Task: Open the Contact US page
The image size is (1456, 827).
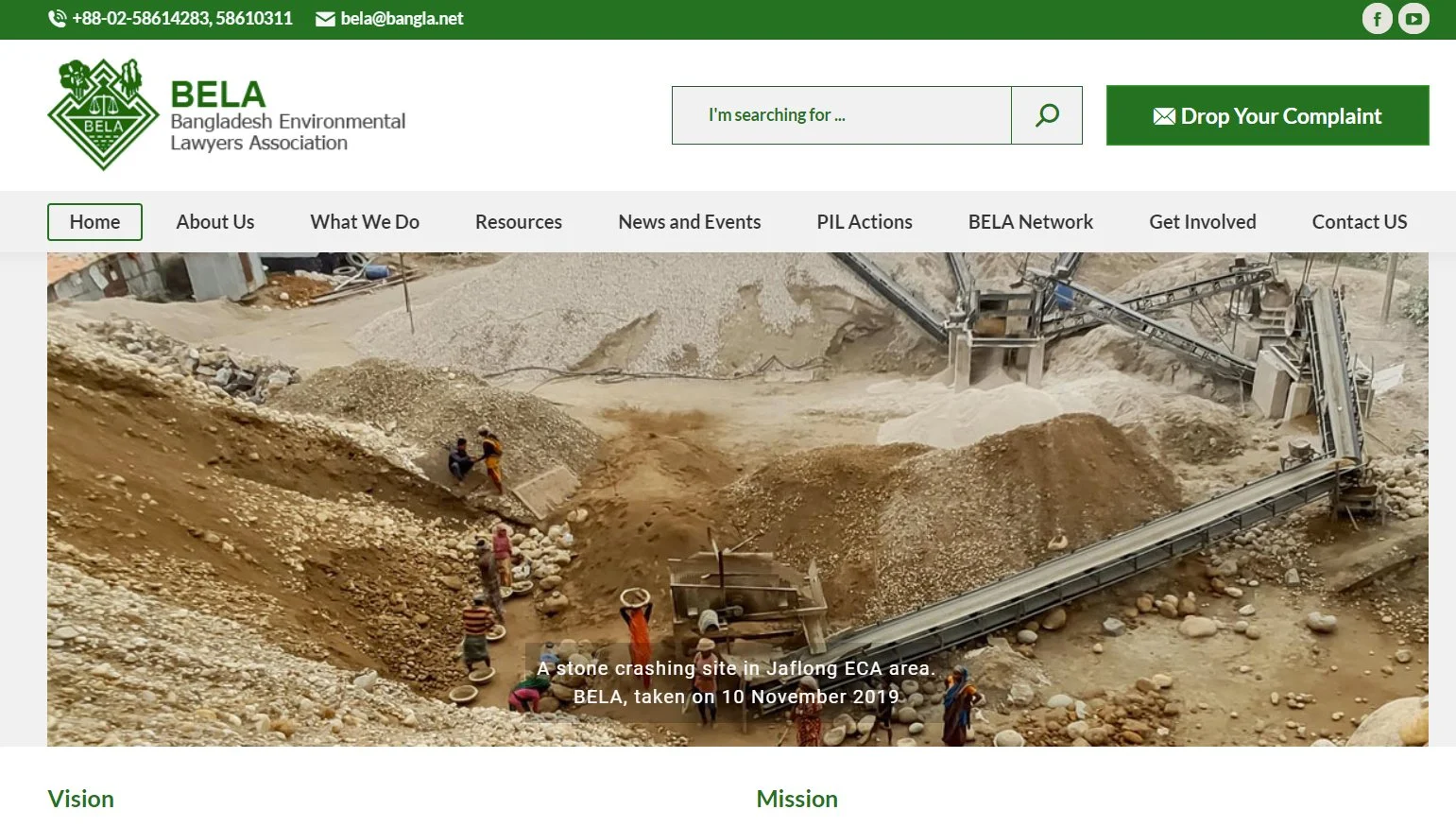Action: [1360, 222]
